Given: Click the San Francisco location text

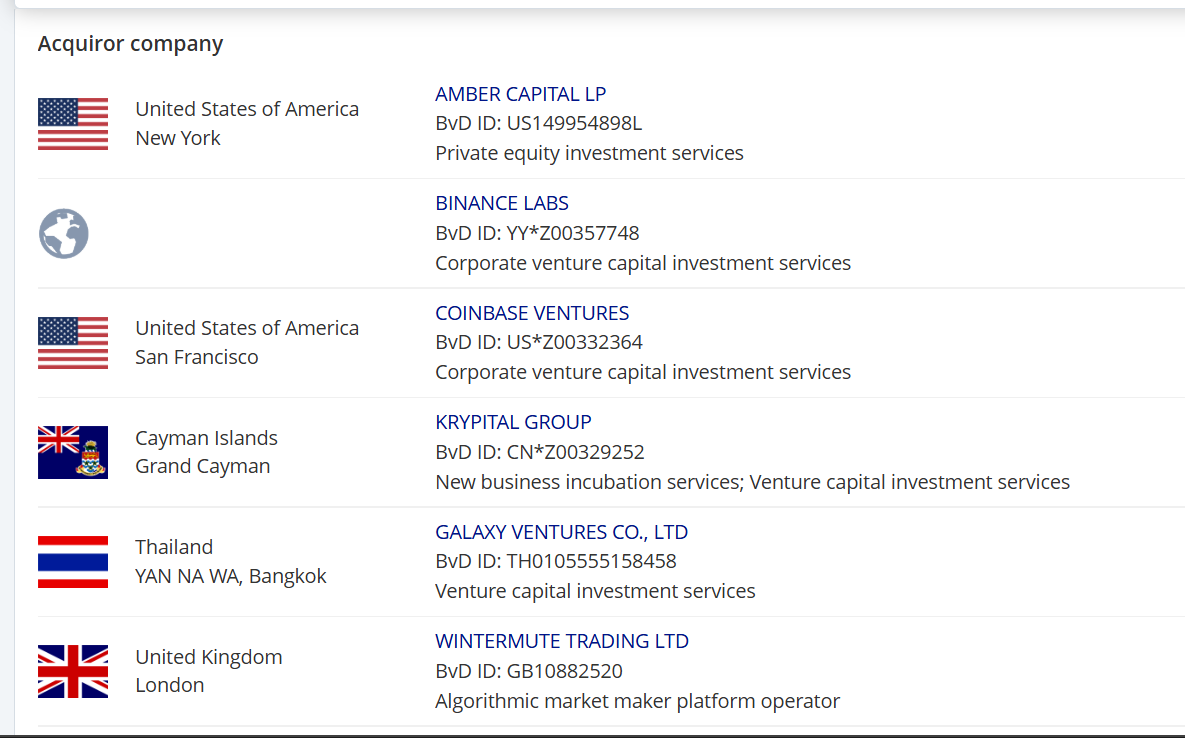Looking at the screenshot, I should click(196, 357).
